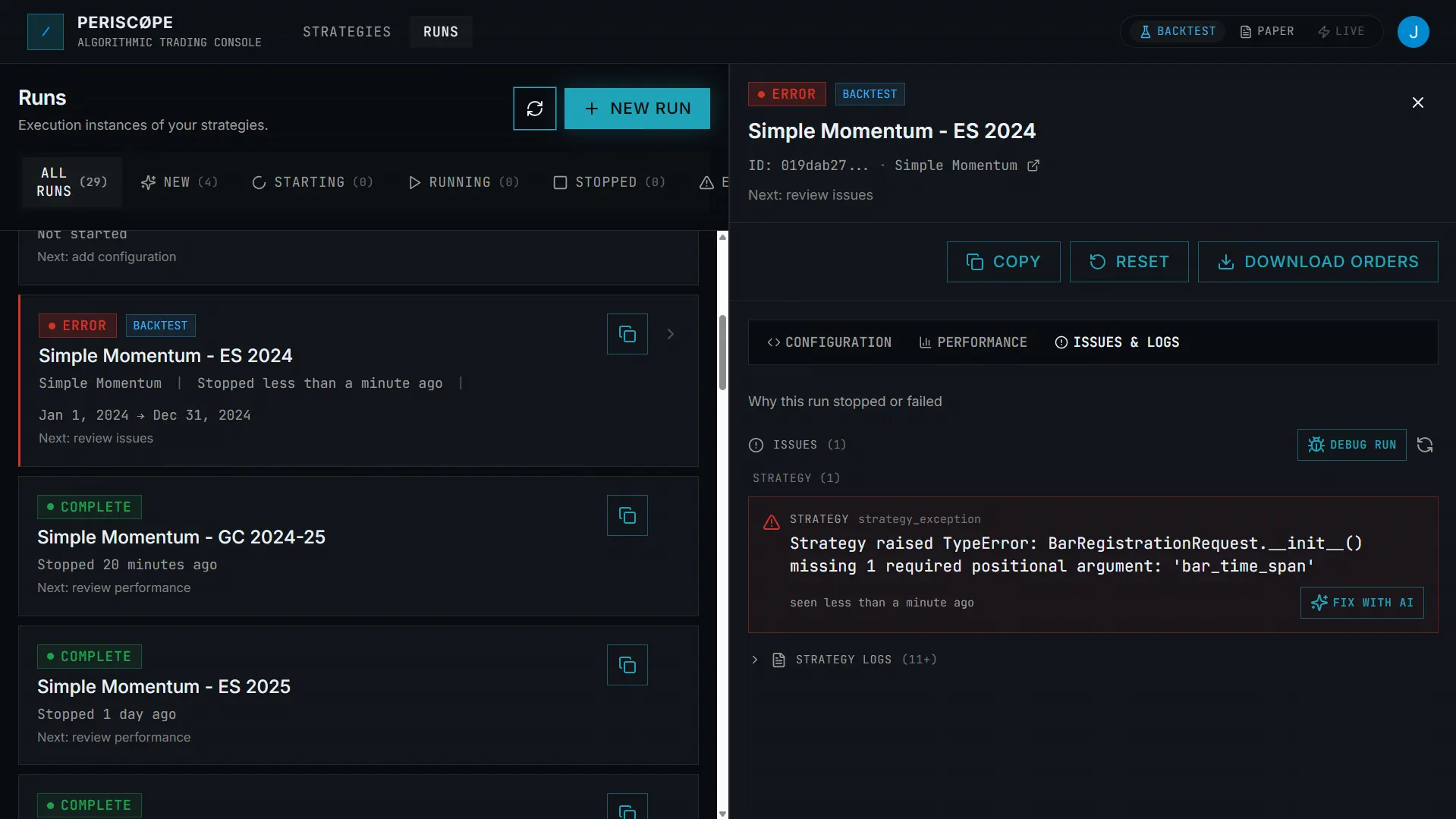Screen dimensions: 1456x819
Task: Click the Issues (1) info icon
Action: (756, 445)
